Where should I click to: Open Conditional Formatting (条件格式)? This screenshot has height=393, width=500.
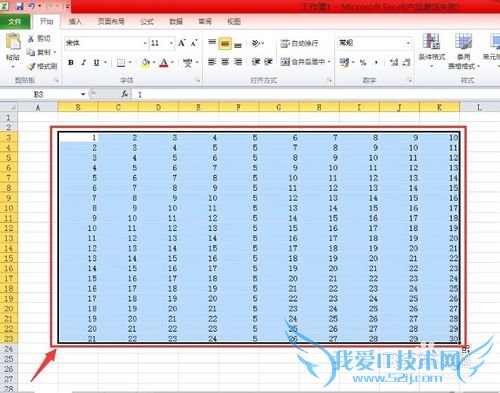point(432,50)
